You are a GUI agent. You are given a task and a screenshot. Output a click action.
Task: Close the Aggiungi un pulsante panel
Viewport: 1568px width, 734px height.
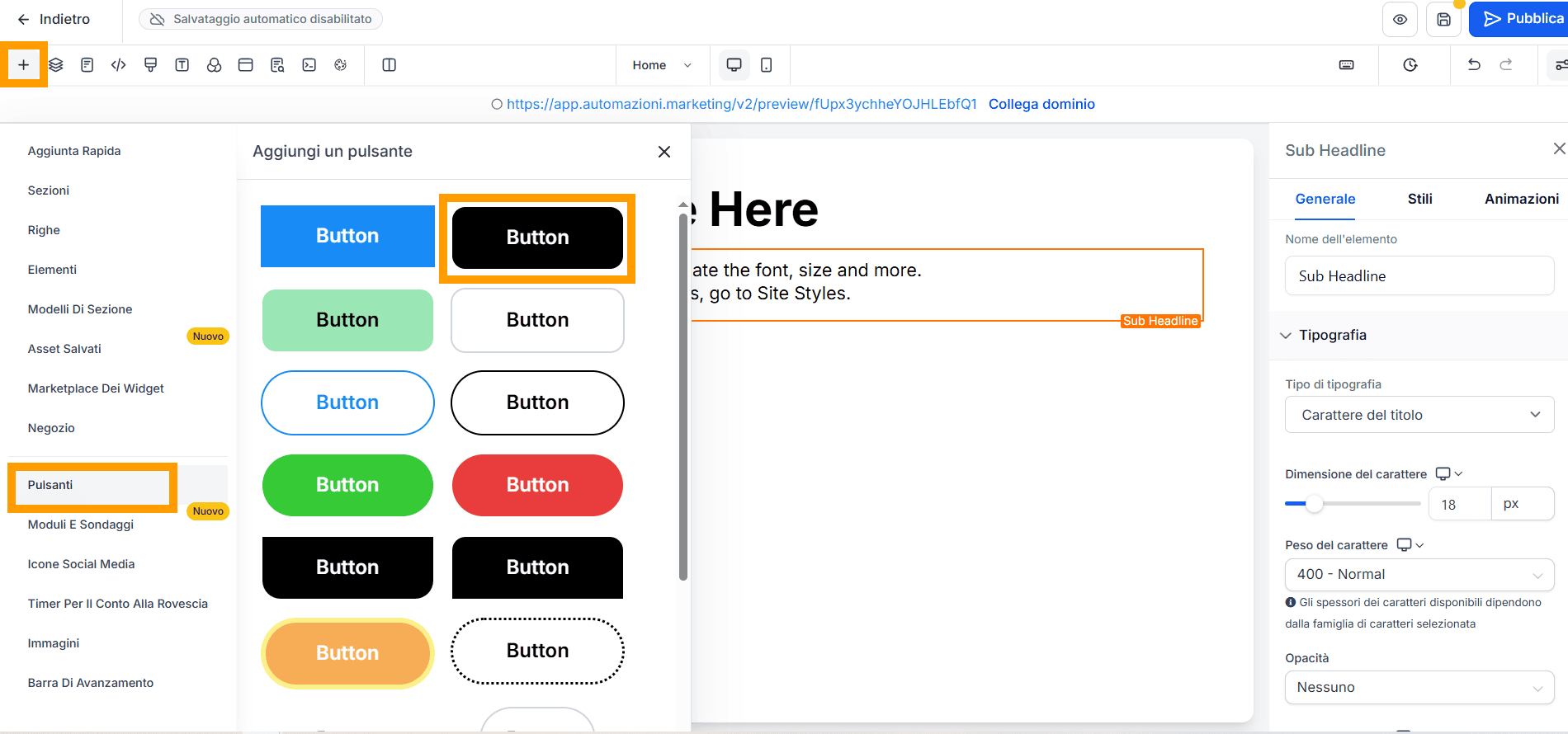click(x=664, y=152)
